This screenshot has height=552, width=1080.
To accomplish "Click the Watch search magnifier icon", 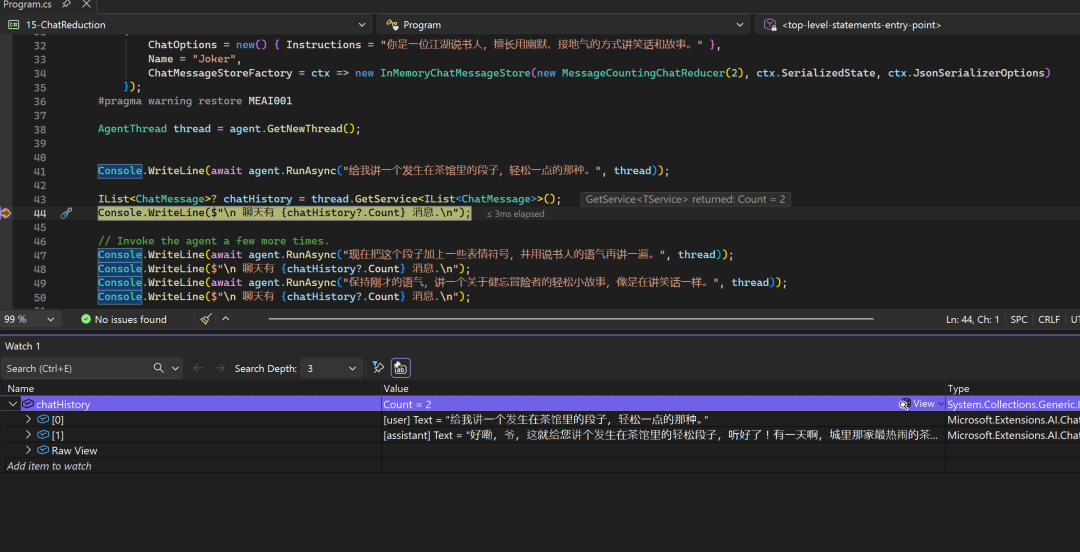I will 159,368.
